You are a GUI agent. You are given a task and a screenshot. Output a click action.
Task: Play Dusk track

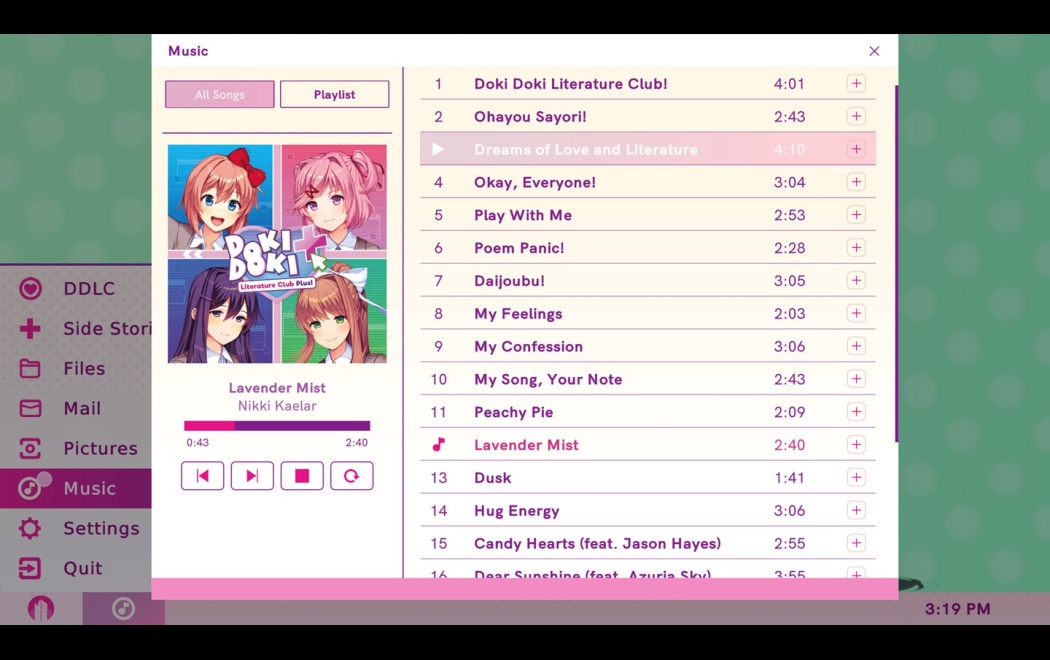(648, 477)
